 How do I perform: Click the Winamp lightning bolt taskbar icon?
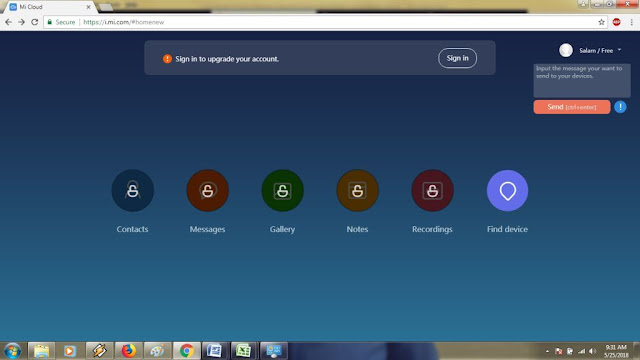(99, 351)
